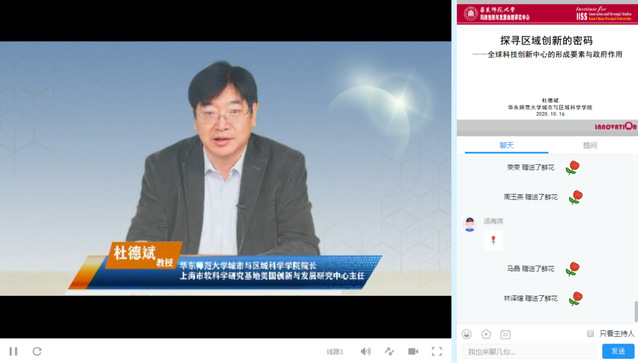Pause the live video stream
The width and height of the screenshot is (638, 363).
(13, 351)
